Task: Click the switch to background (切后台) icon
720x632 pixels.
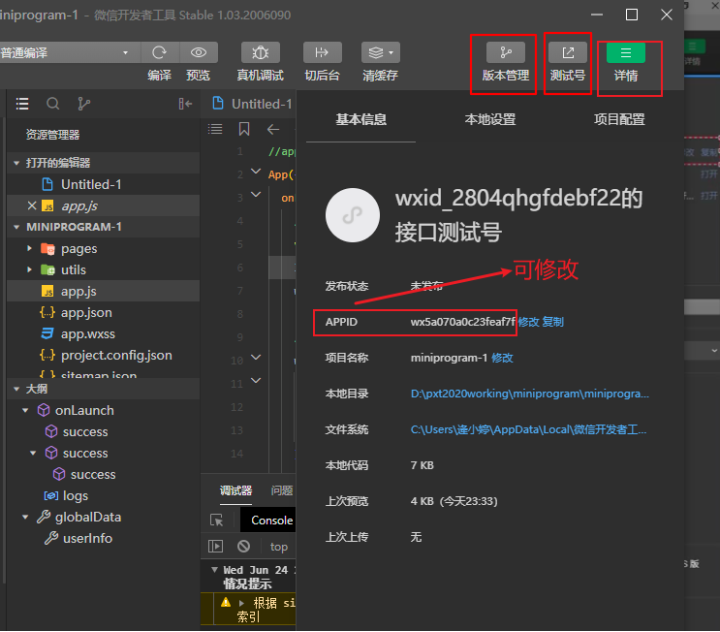Action: [x=322, y=52]
